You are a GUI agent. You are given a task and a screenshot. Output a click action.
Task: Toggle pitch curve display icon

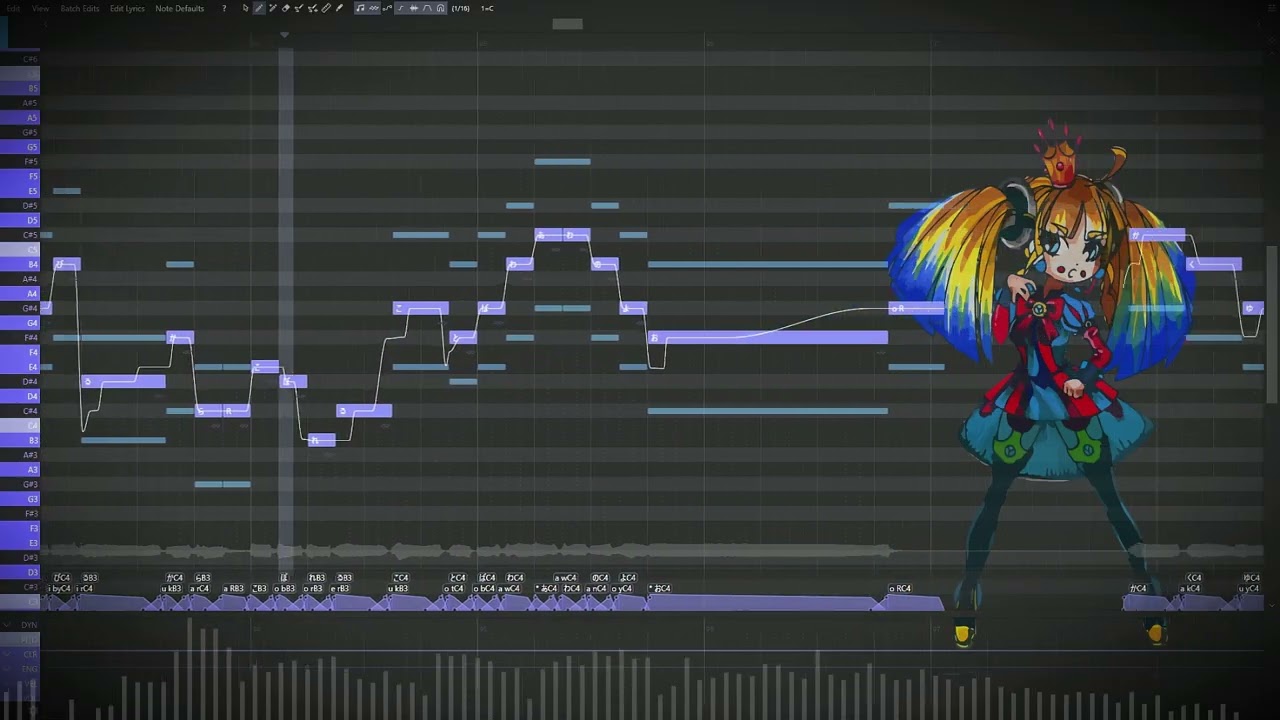click(x=387, y=8)
